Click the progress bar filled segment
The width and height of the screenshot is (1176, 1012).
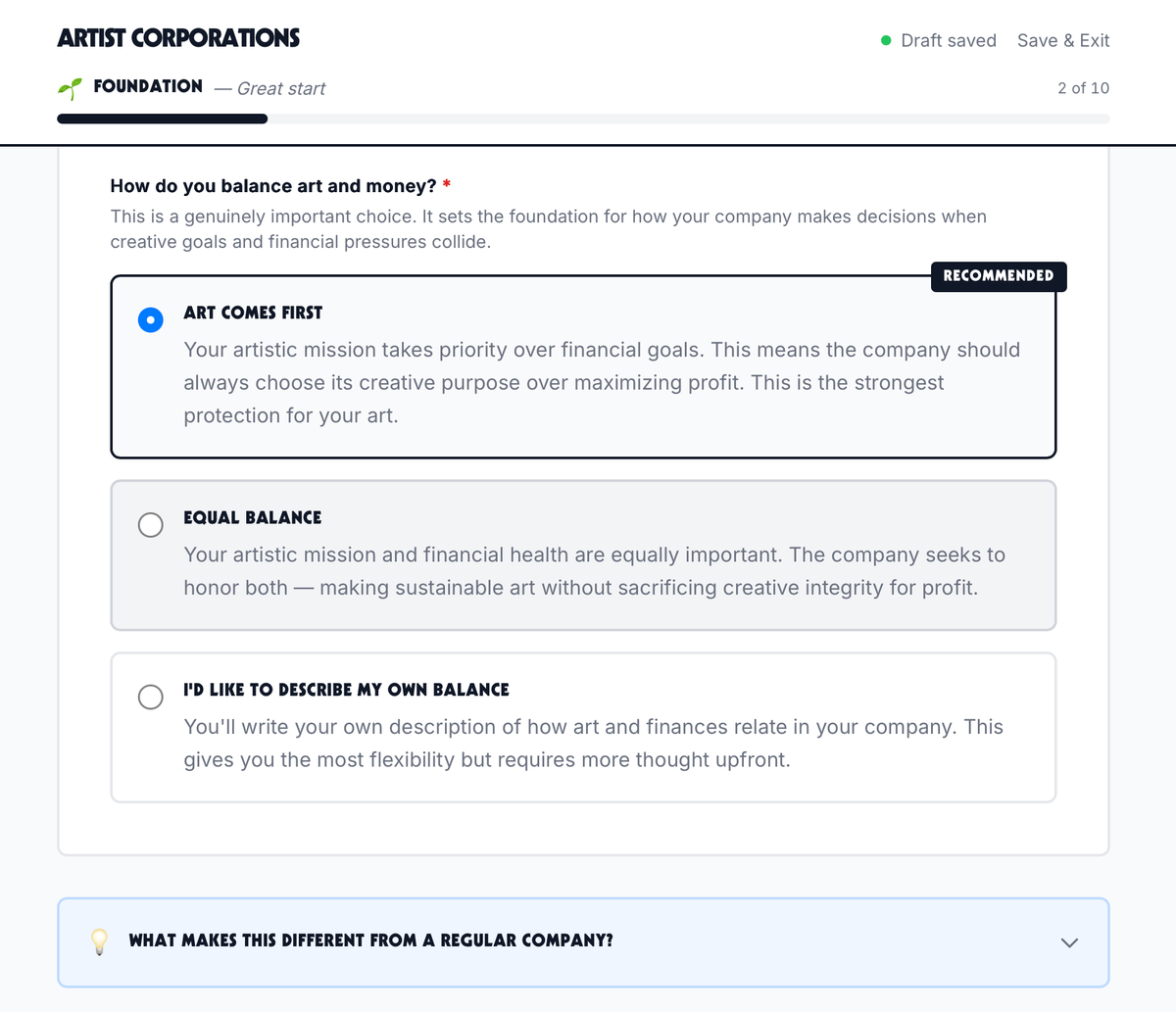point(162,120)
